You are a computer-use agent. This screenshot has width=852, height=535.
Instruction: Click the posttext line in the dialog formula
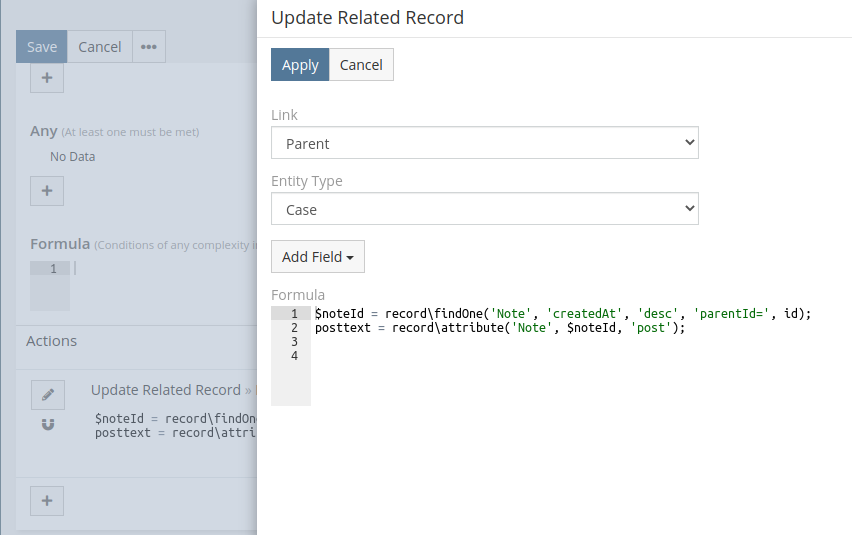[x=500, y=328]
